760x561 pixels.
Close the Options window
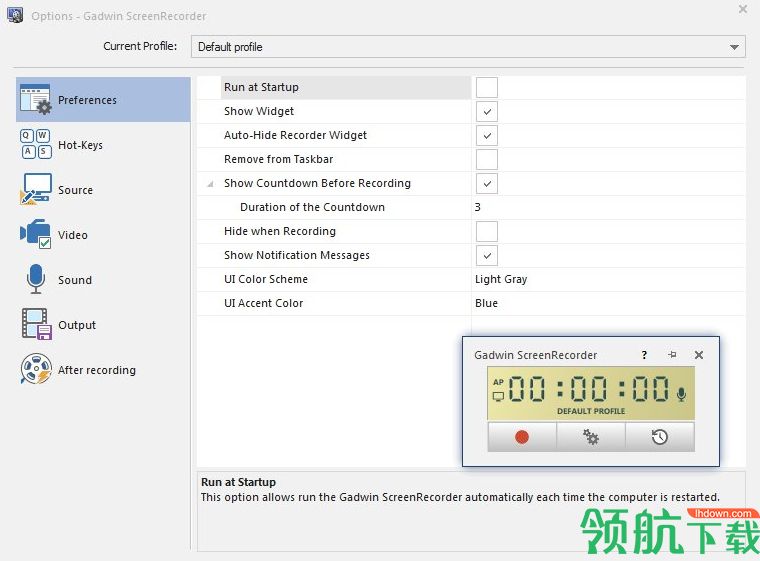click(x=743, y=9)
